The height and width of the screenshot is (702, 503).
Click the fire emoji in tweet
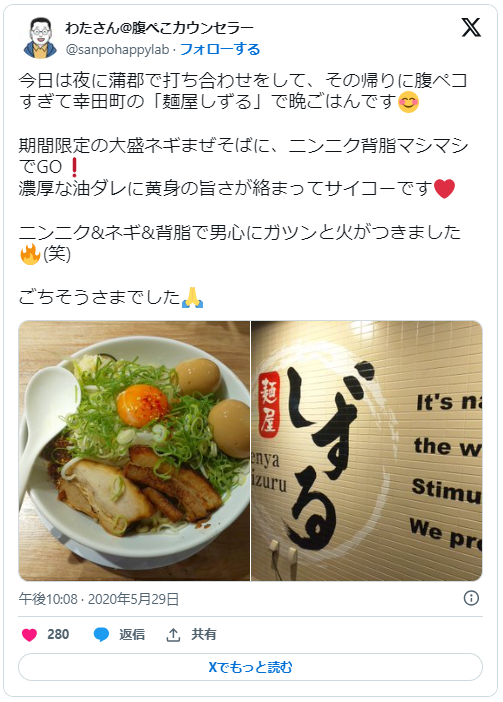point(30,254)
